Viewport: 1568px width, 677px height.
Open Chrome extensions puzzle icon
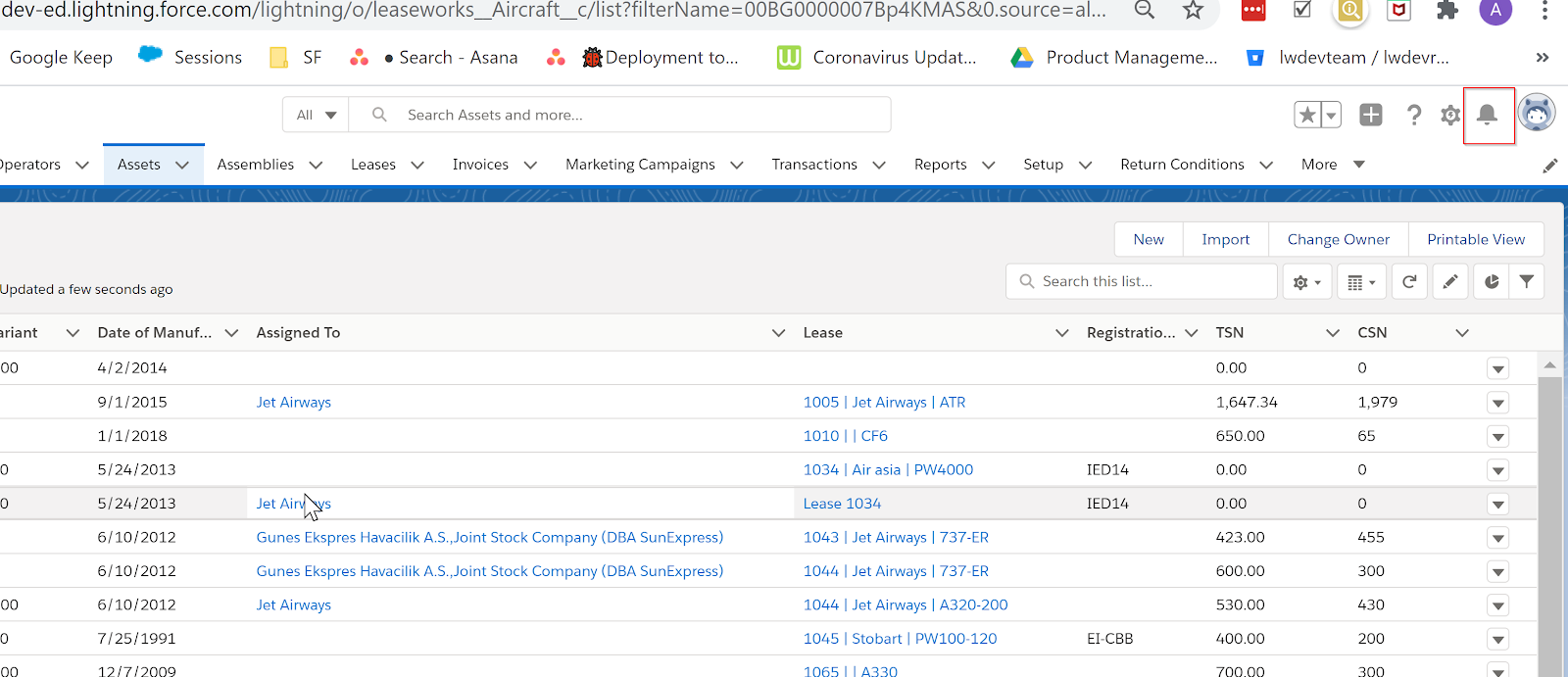point(1446,11)
